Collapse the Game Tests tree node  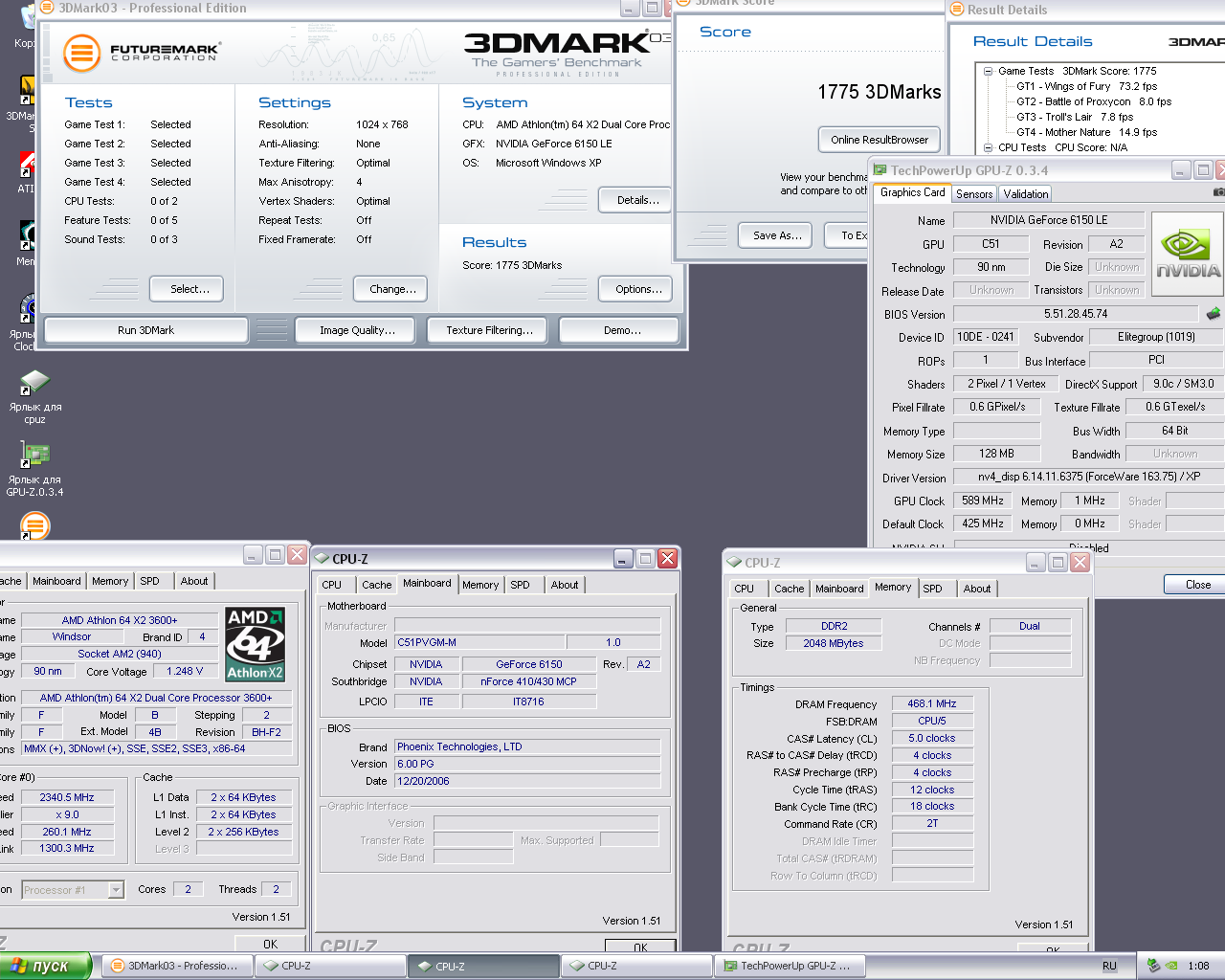(989, 71)
